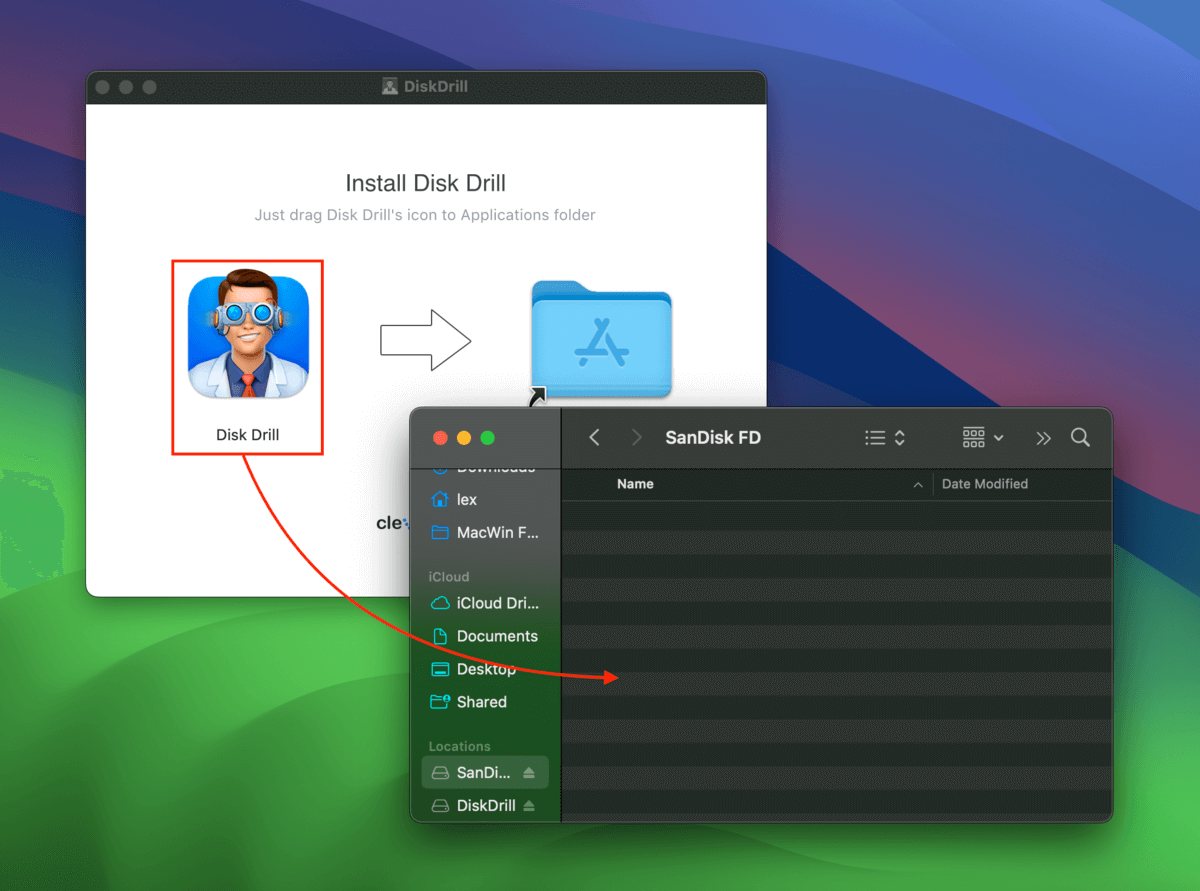Click the shared folder icon beside Shared

439,703
